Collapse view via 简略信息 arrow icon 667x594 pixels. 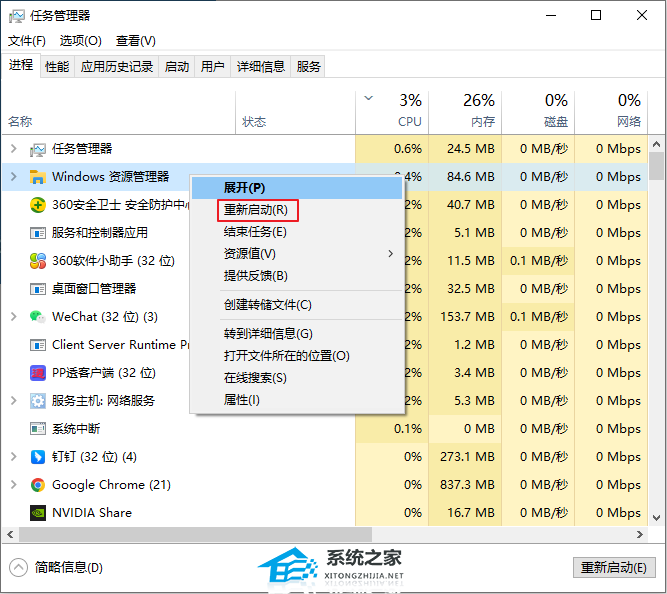(x=18, y=568)
